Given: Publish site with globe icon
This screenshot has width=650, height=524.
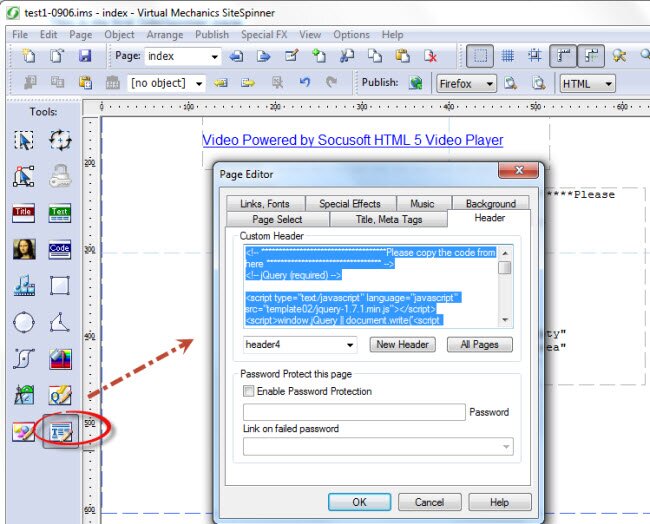Looking at the screenshot, I should click(416, 83).
